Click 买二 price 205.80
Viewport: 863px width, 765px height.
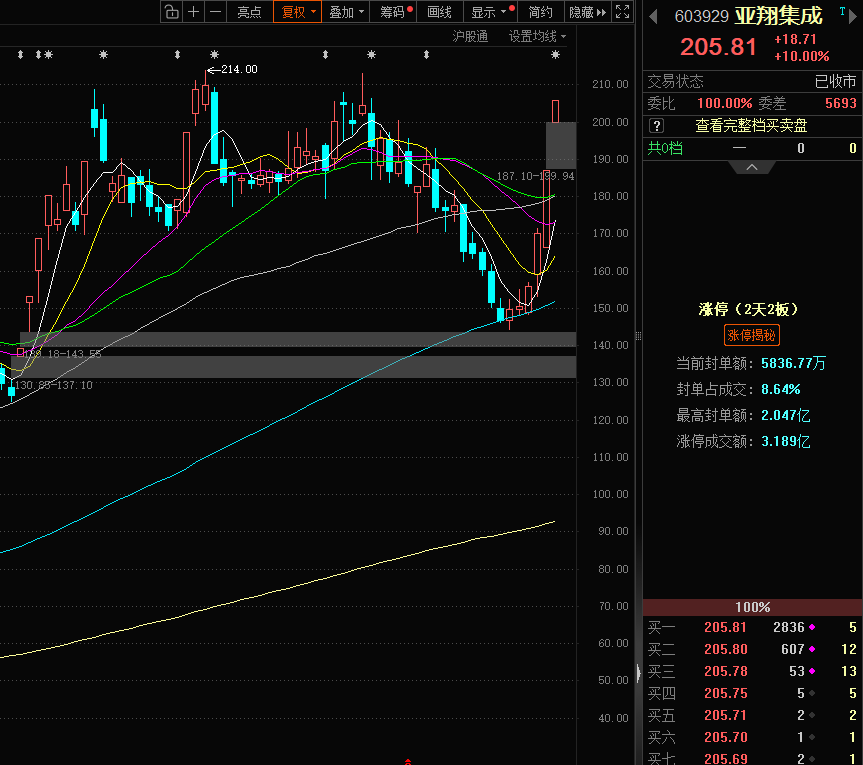click(725, 649)
